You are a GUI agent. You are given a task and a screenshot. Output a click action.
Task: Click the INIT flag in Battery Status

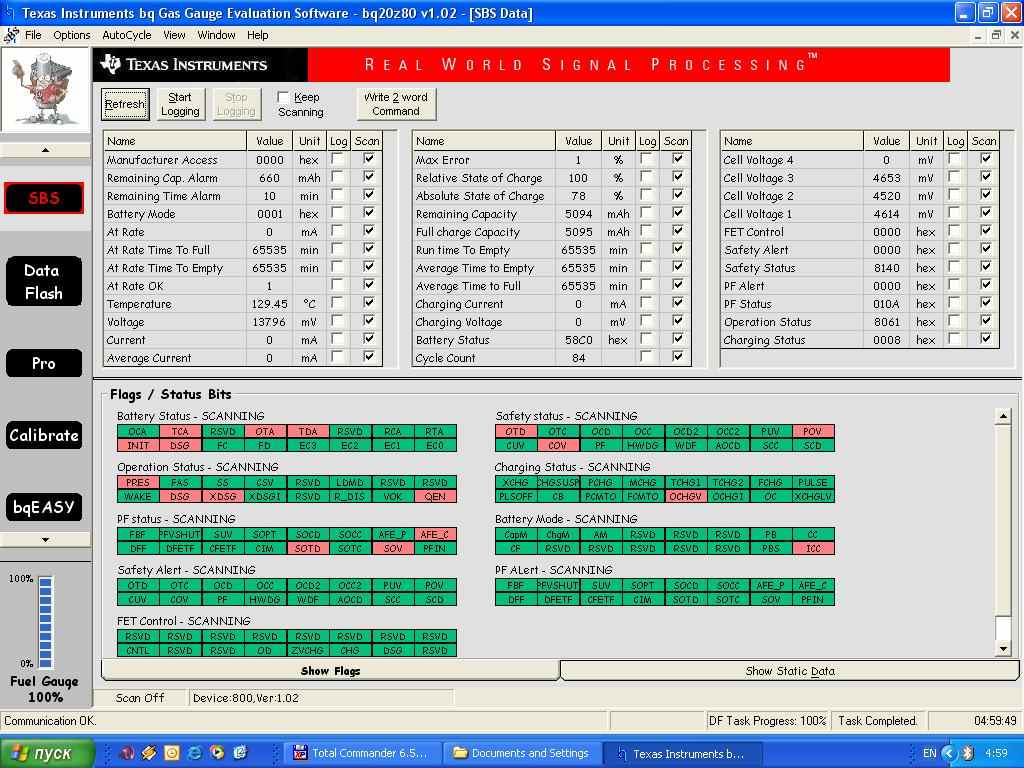pyautogui.click(x=138, y=445)
